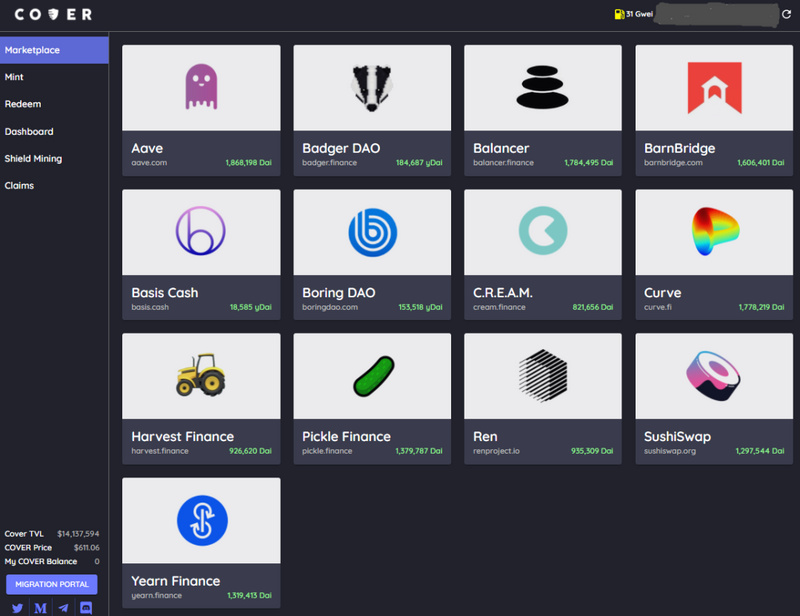Click the Twitter icon in the sidebar footer
Image resolution: width=800 pixels, height=616 pixels.
(17, 608)
